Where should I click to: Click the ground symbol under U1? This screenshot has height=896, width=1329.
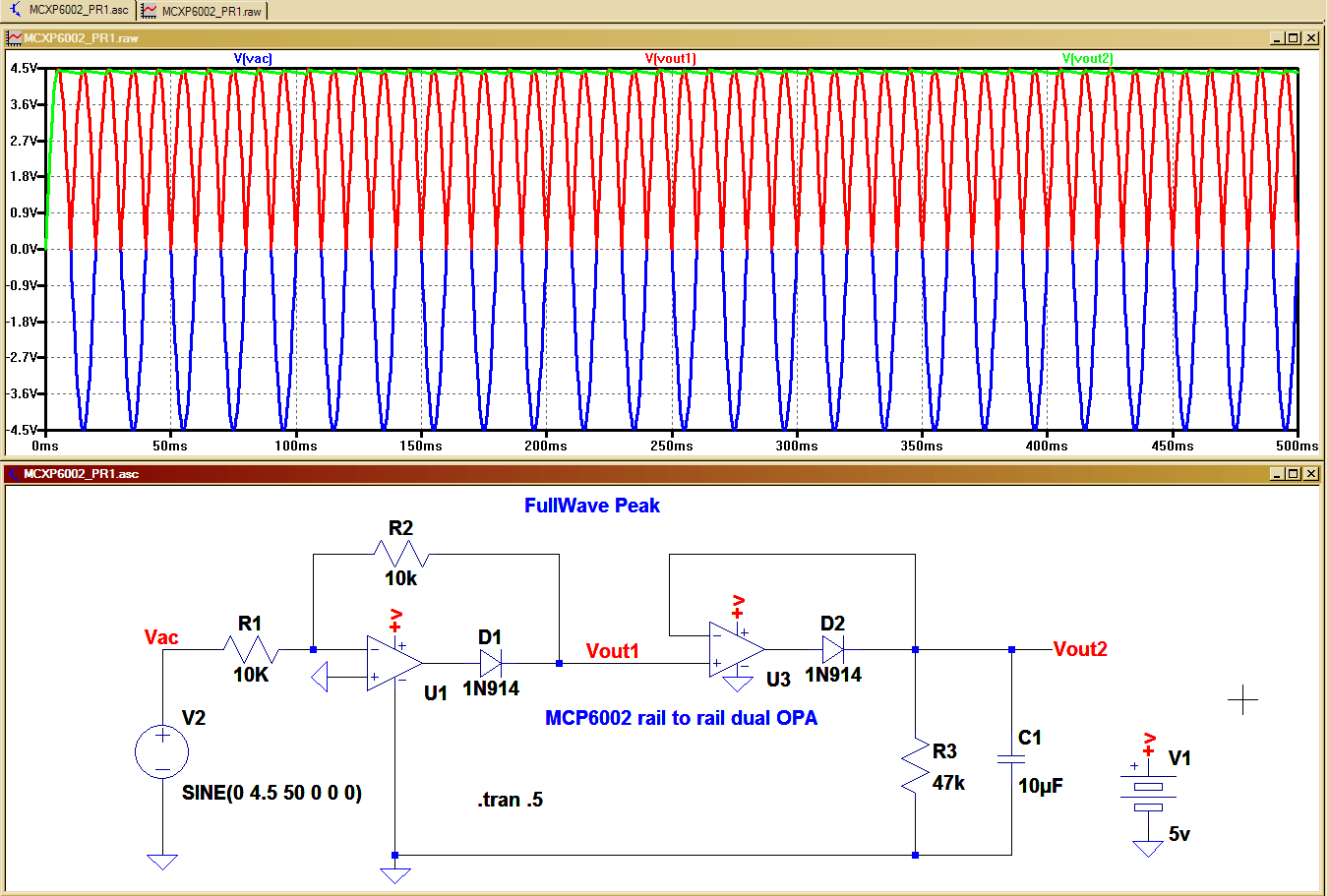coord(394,875)
